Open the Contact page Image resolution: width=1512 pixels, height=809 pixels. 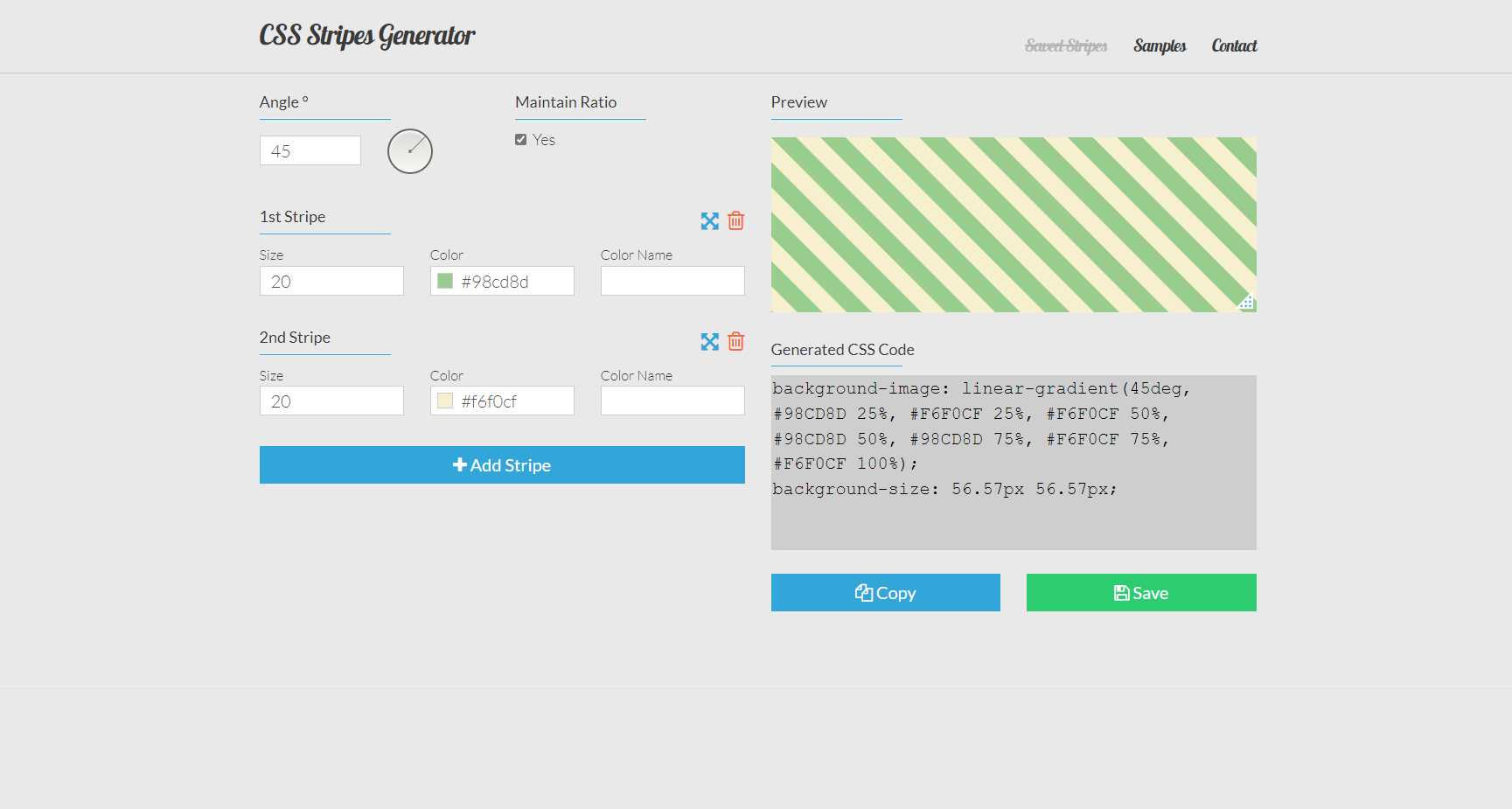pos(1234,45)
